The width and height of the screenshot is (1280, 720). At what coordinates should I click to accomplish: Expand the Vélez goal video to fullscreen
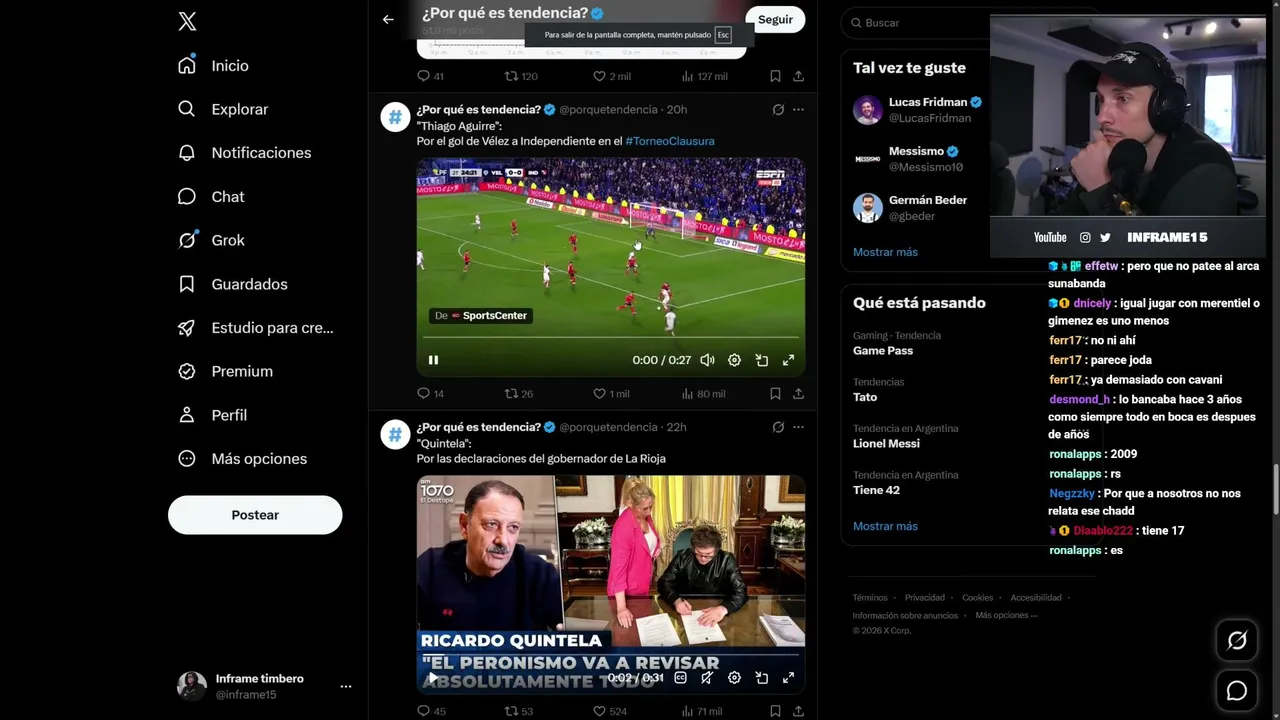point(788,360)
